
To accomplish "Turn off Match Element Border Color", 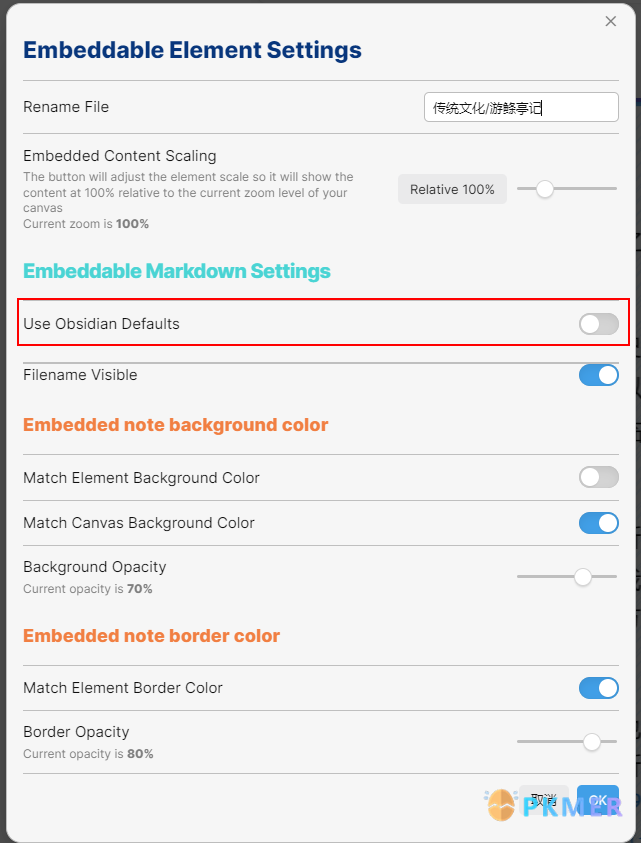I will 599,688.
